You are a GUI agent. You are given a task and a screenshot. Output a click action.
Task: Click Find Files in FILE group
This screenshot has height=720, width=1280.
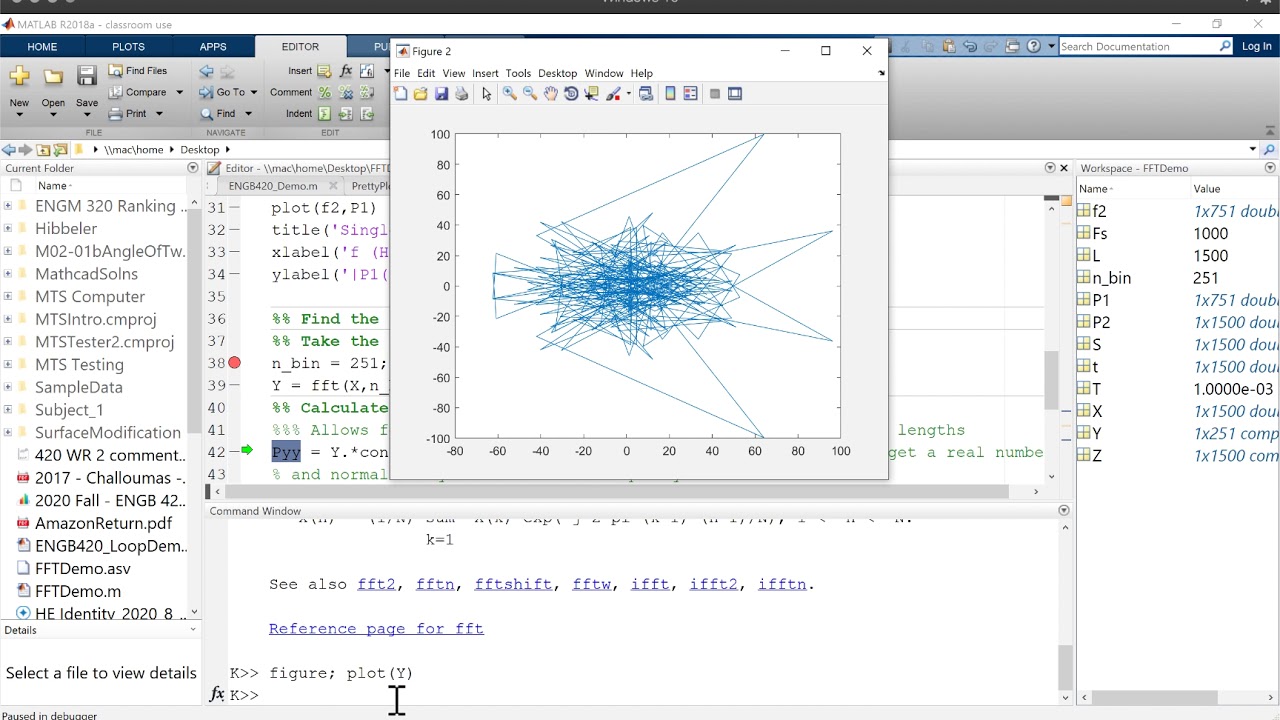138,71
